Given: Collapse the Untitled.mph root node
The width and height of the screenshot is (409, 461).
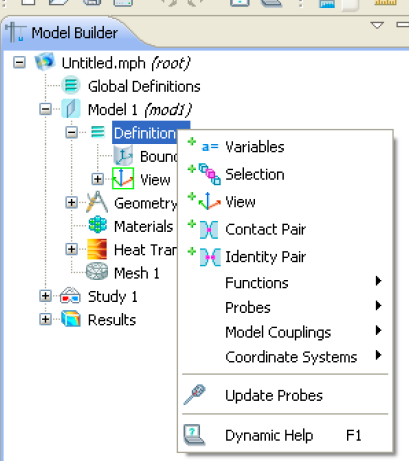Looking at the screenshot, I should 19,62.
